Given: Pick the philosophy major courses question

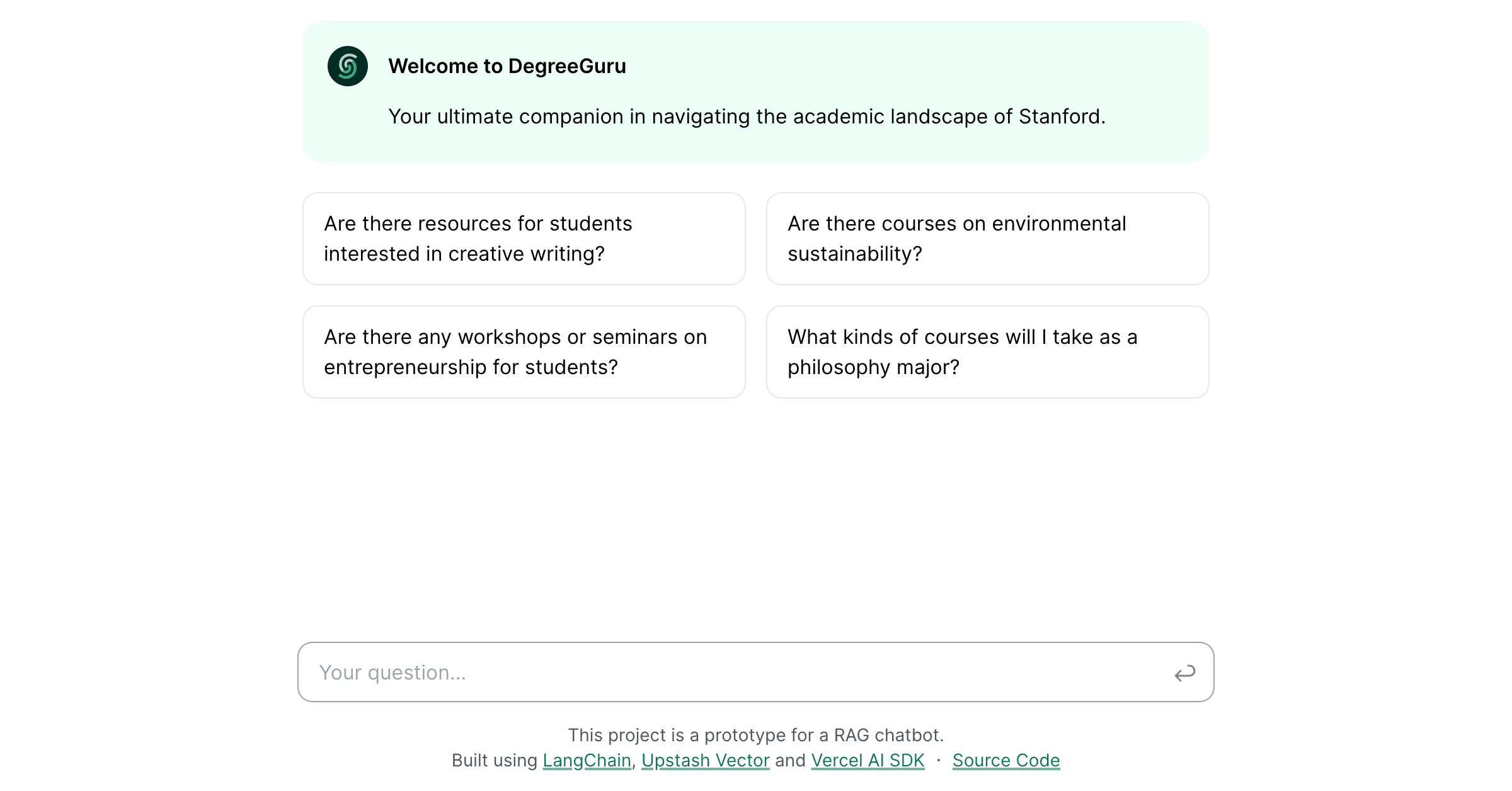Looking at the screenshot, I should pyautogui.click(x=987, y=351).
